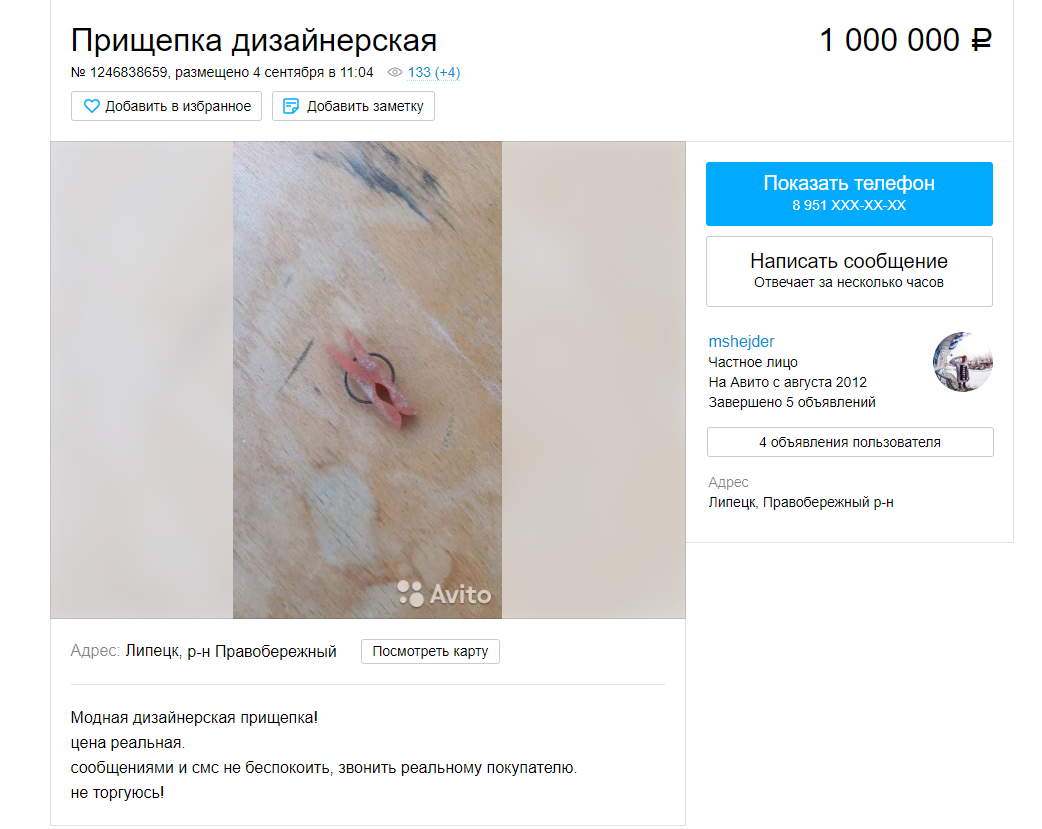Click the 1 000 000 price amount

tap(889, 41)
